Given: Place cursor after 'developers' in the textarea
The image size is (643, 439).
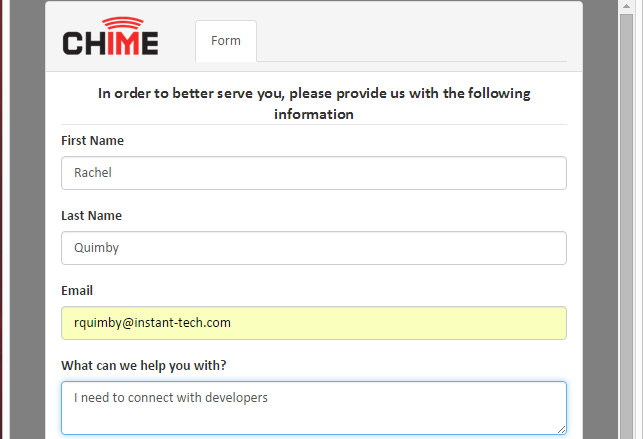Looking at the screenshot, I should pyautogui.click(x=269, y=398).
